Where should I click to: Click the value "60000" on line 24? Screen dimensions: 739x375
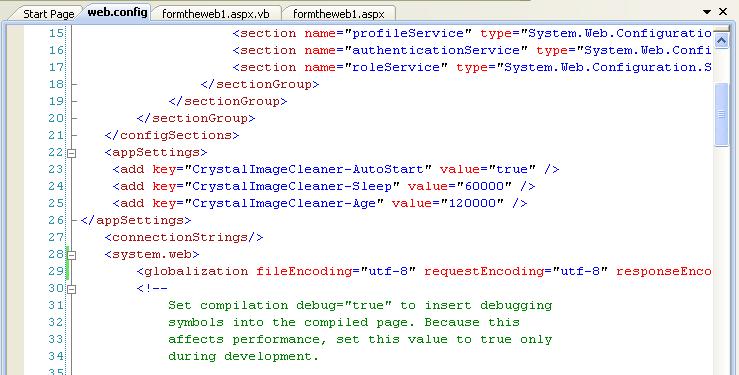click(484, 186)
